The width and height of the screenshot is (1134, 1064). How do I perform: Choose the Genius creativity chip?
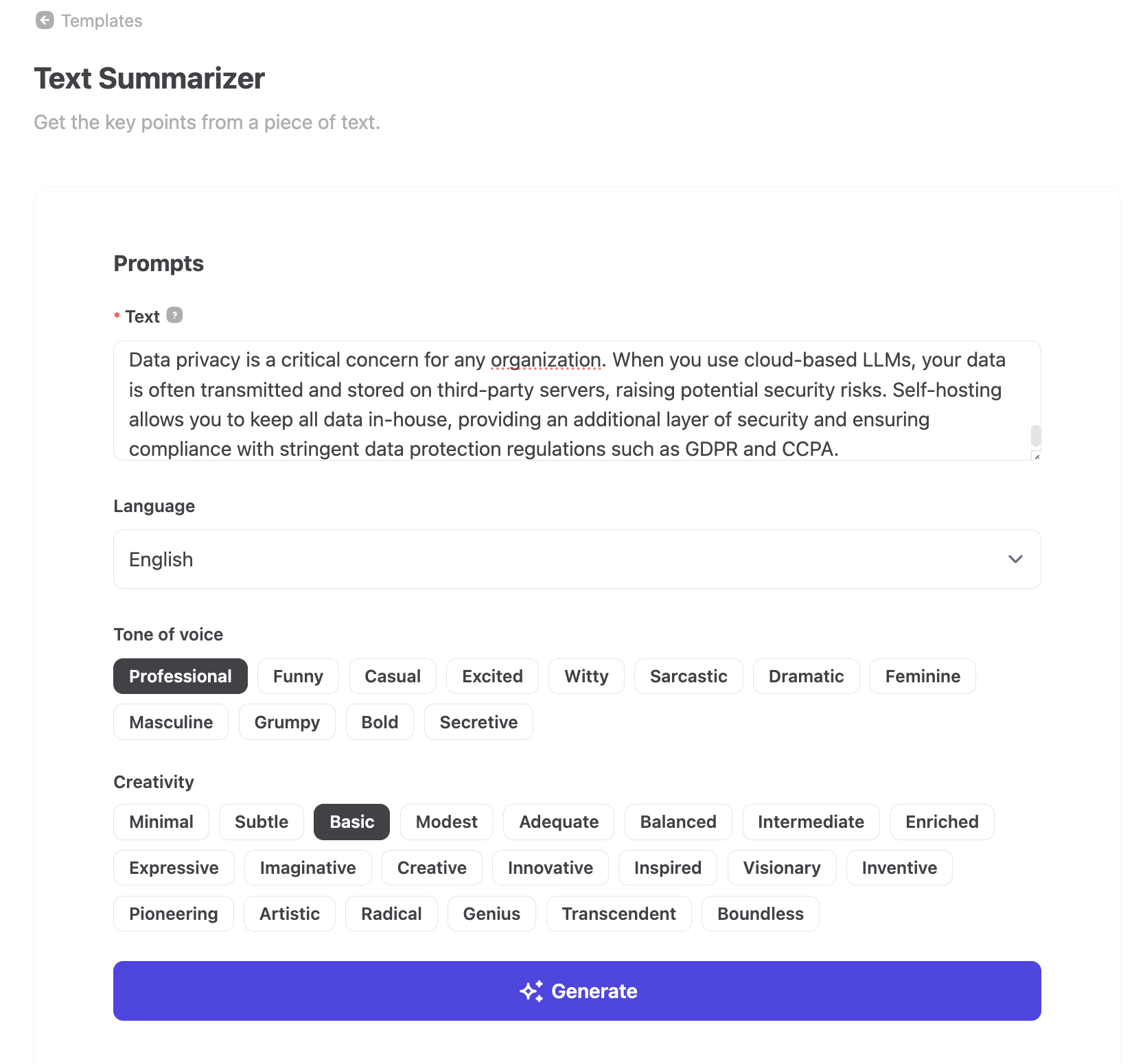tap(491, 914)
